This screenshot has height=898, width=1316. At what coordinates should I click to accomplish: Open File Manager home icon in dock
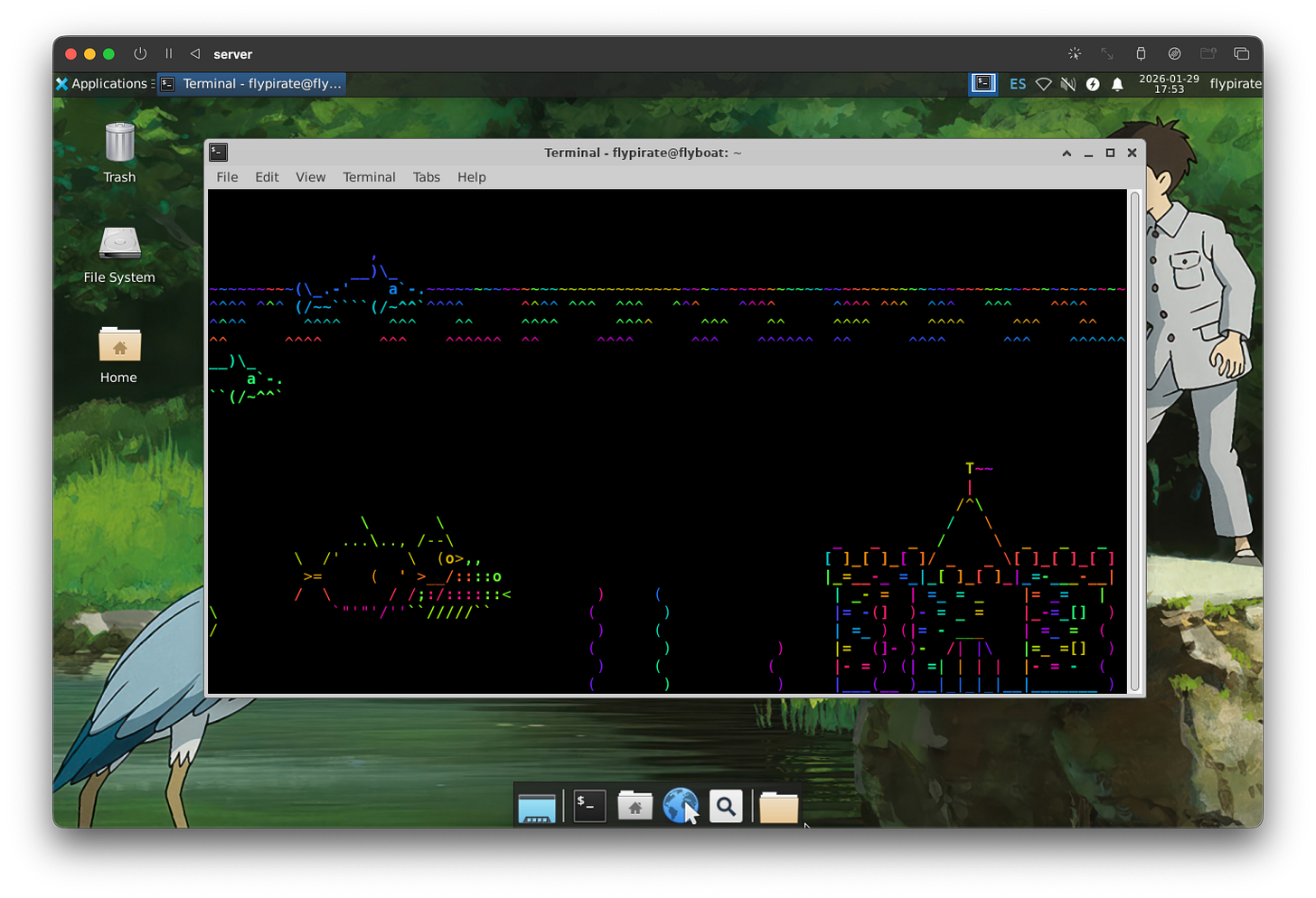click(635, 806)
